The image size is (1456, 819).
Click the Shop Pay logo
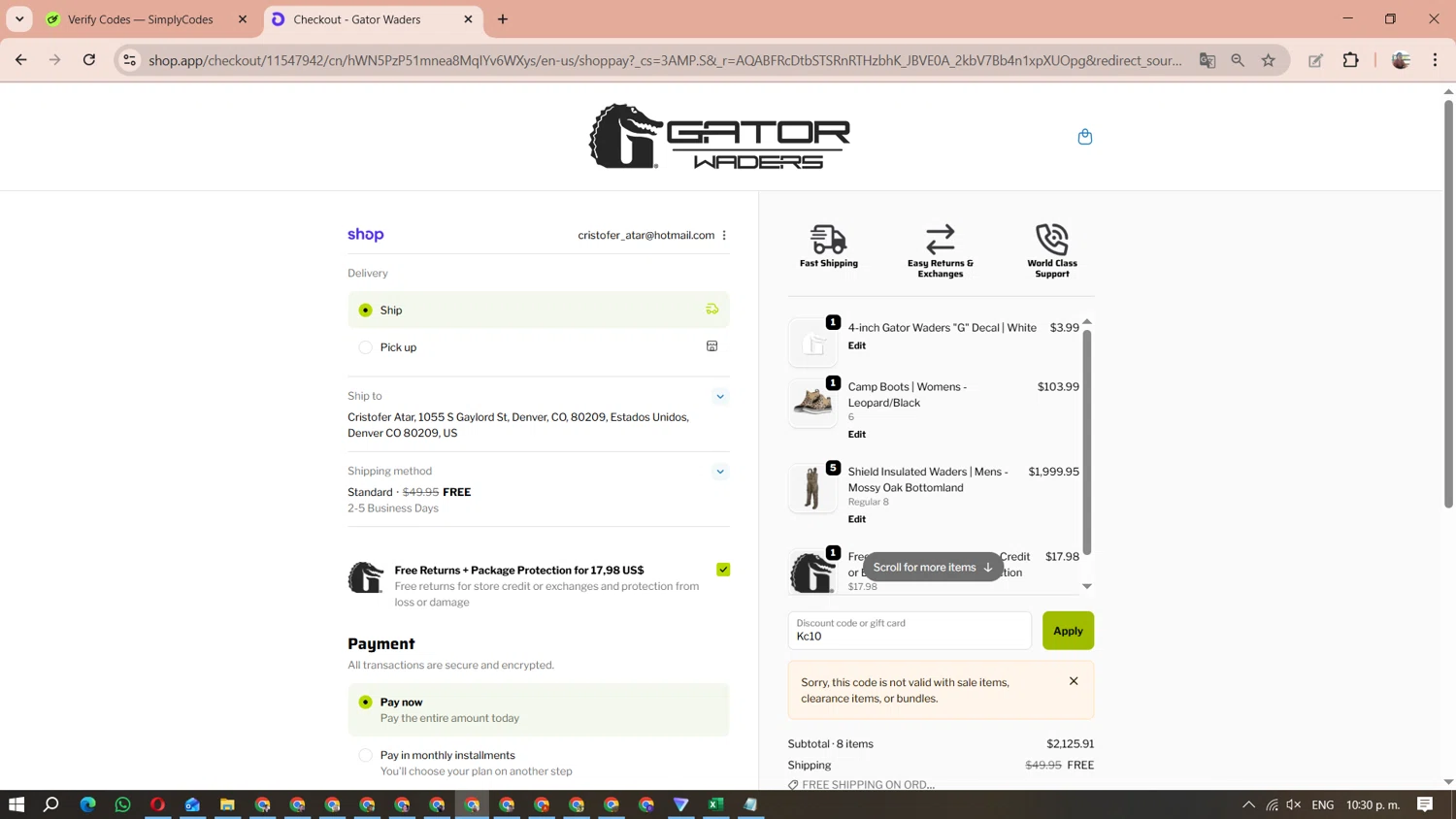(x=366, y=235)
